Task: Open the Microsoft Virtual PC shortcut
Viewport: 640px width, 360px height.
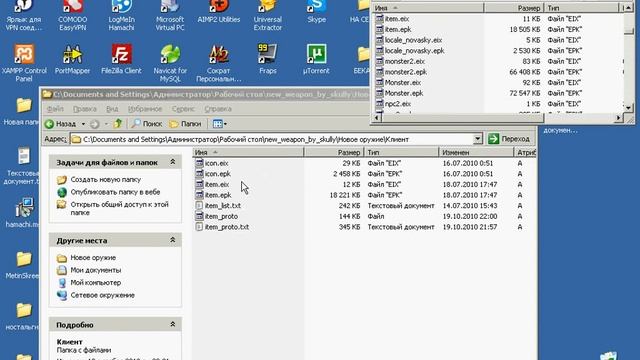Action: pyautogui.click(x=170, y=16)
